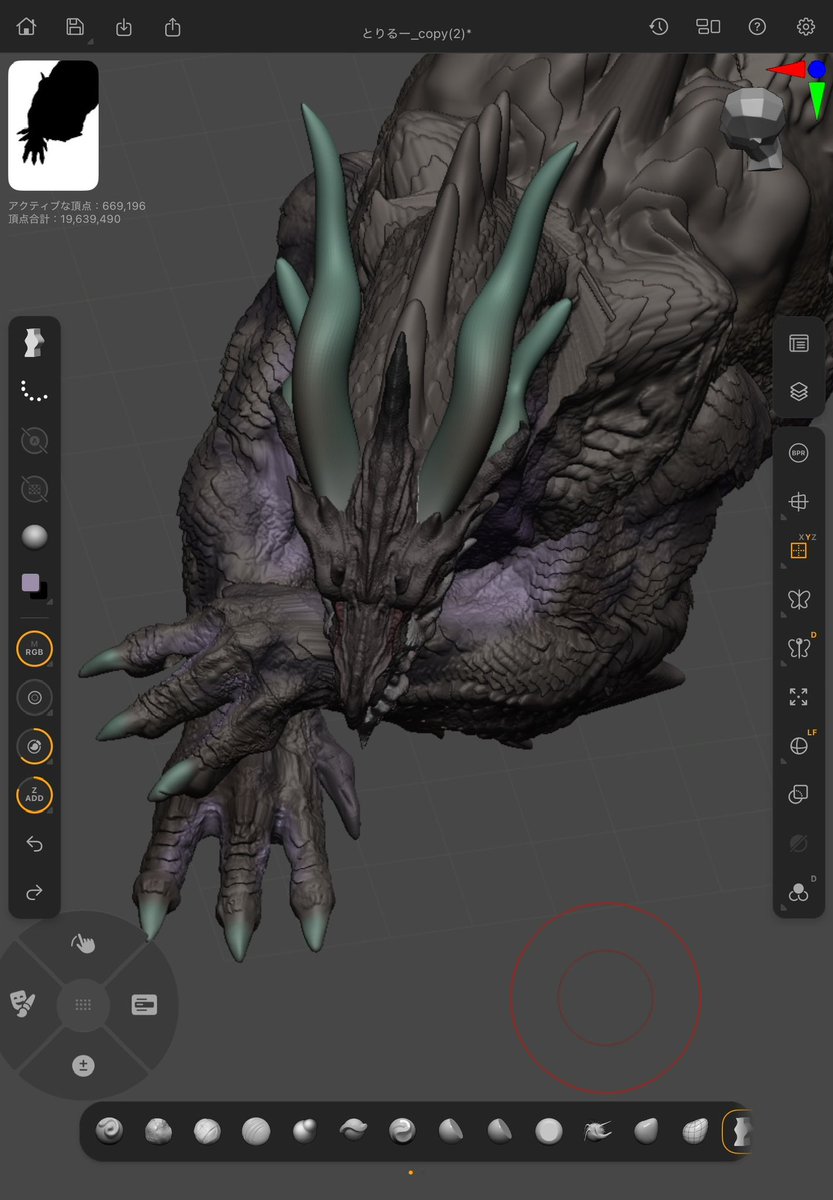
Task: Open the settings gear icon
Action: (x=806, y=27)
